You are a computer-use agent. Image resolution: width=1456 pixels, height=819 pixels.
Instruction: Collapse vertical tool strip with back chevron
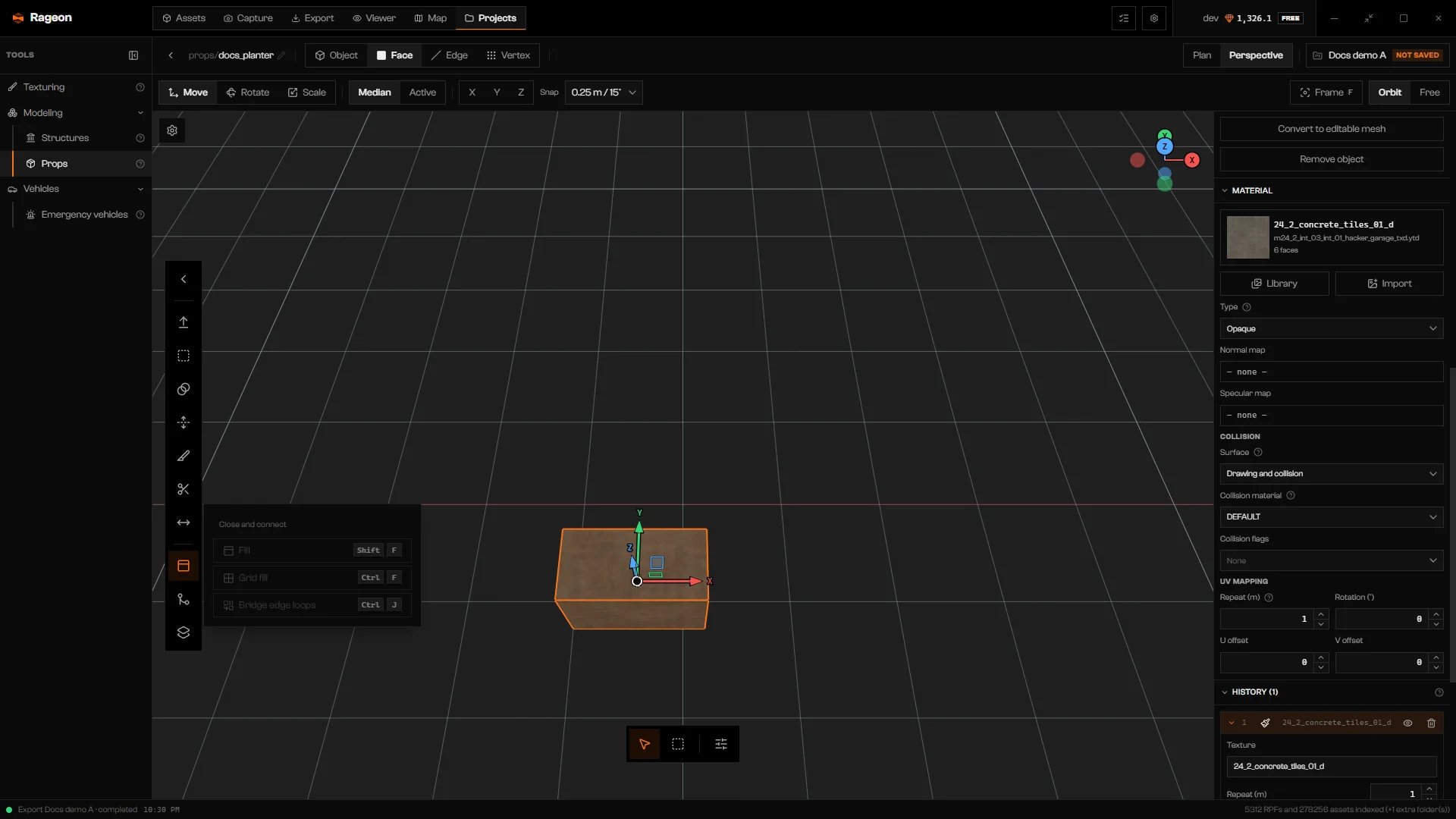pos(184,279)
